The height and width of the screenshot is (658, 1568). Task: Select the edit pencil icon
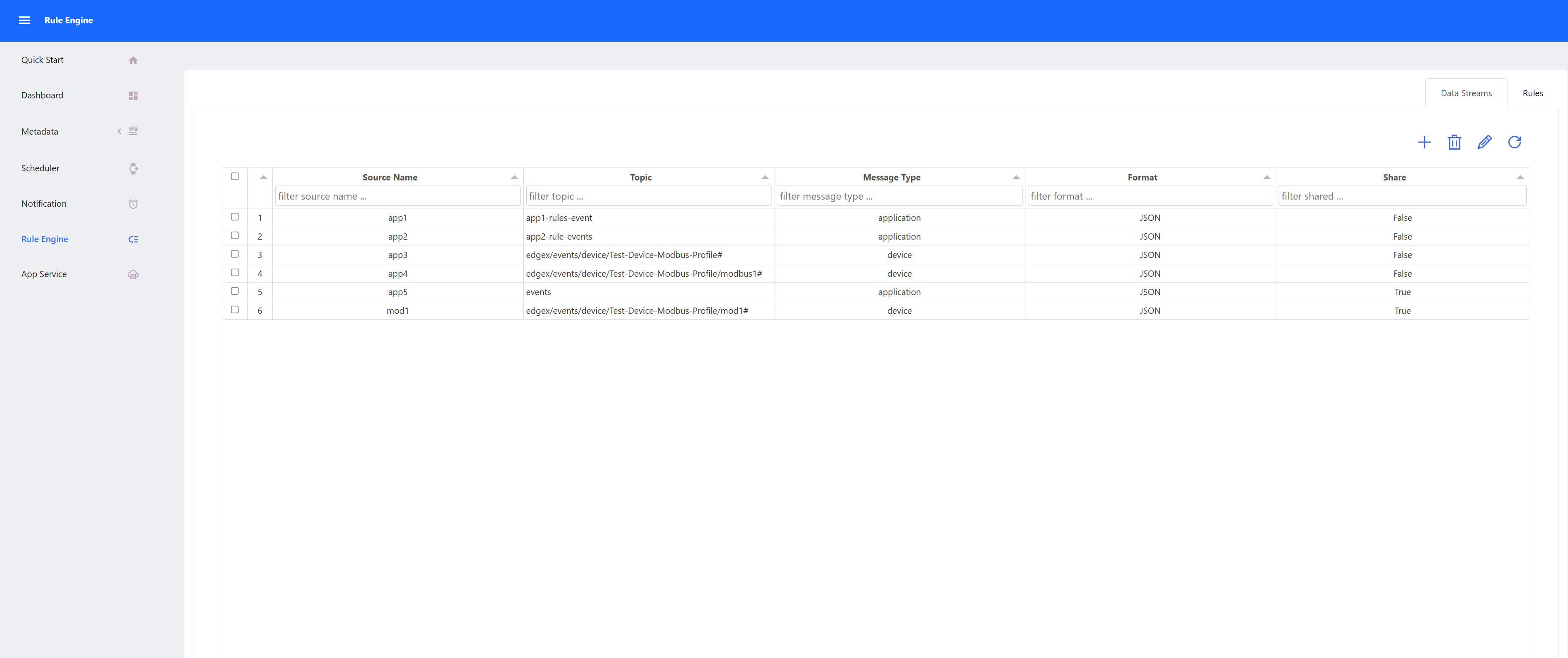[x=1485, y=142]
